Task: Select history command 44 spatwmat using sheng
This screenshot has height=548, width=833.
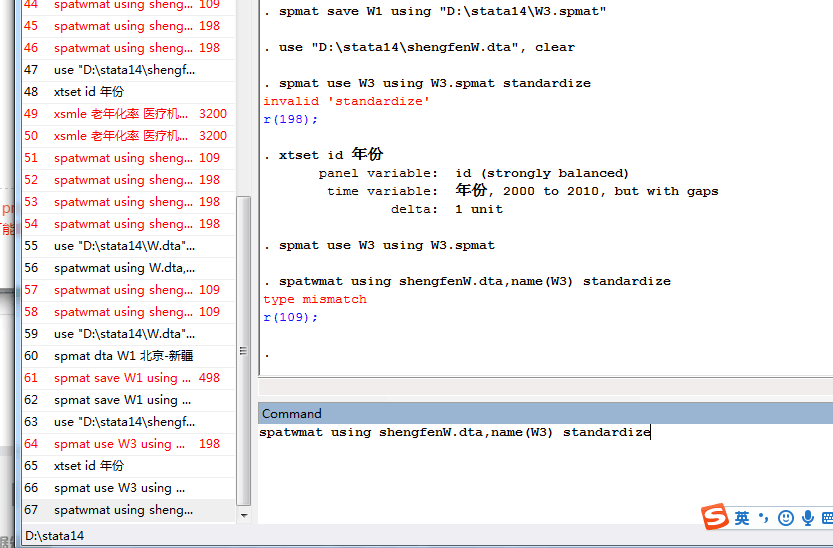Action: 129,5
